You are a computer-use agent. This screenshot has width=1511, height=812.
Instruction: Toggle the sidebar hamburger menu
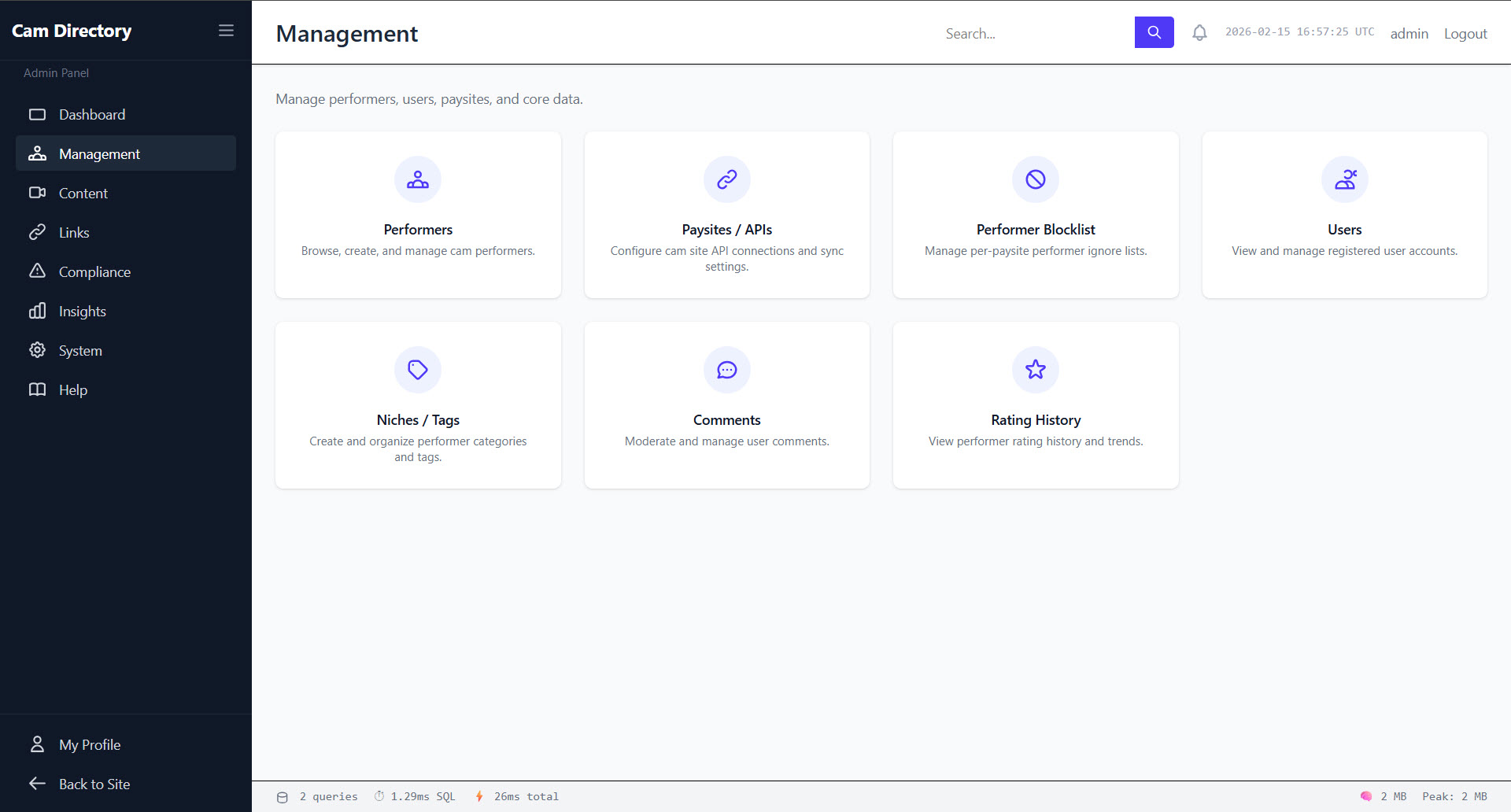pyautogui.click(x=226, y=31)
